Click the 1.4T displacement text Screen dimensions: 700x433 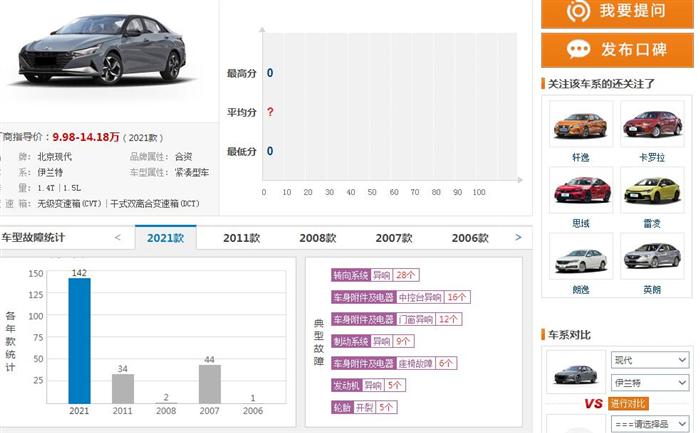pyautogui.click(x=46, y=188)
